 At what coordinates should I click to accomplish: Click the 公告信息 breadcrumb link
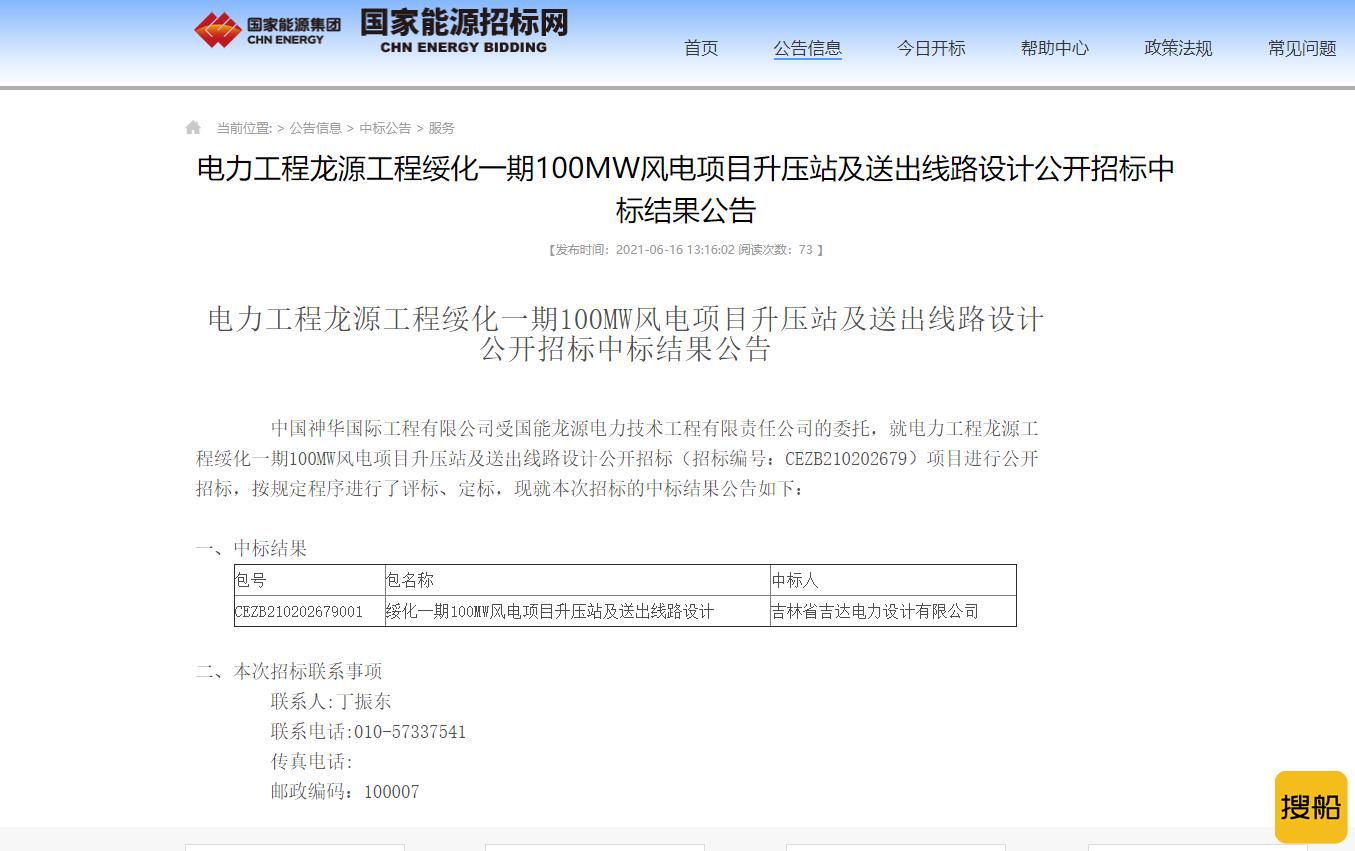(316, 128)
